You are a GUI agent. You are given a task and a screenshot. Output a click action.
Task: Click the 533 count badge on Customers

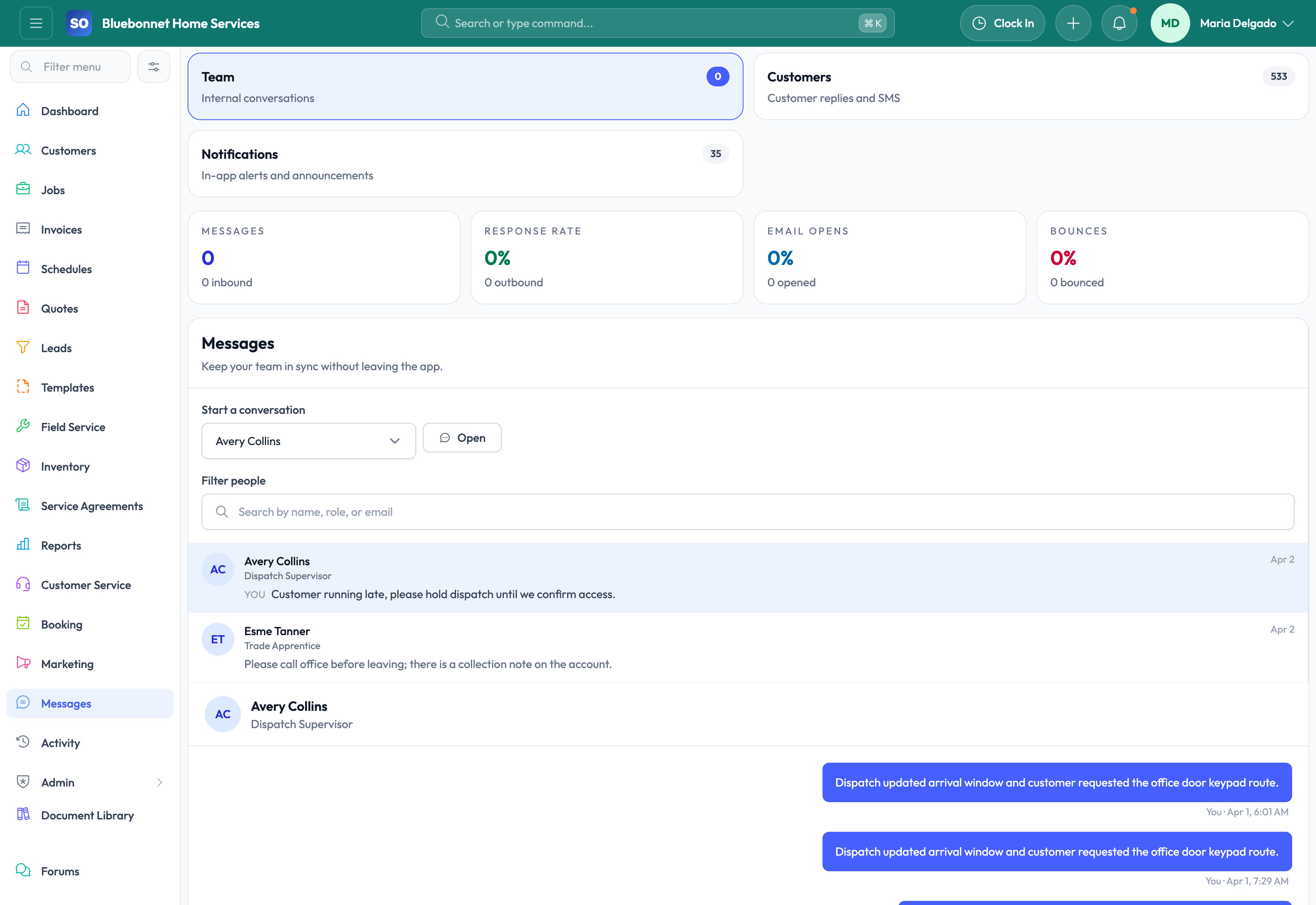point(1278,77)
